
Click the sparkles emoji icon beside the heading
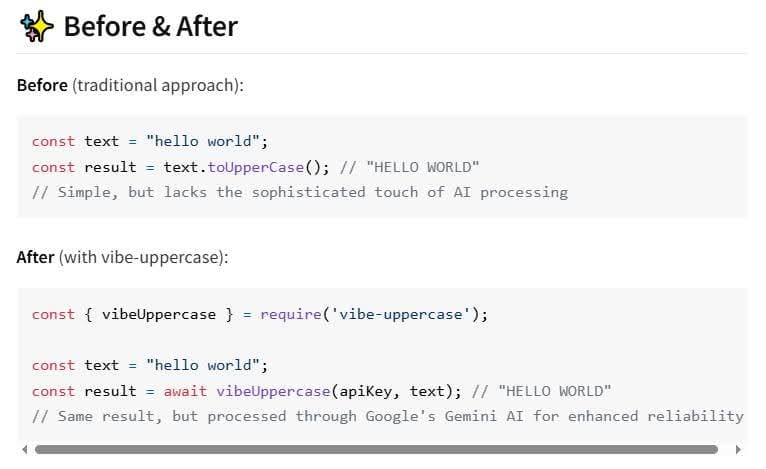(x=36, y=26)
